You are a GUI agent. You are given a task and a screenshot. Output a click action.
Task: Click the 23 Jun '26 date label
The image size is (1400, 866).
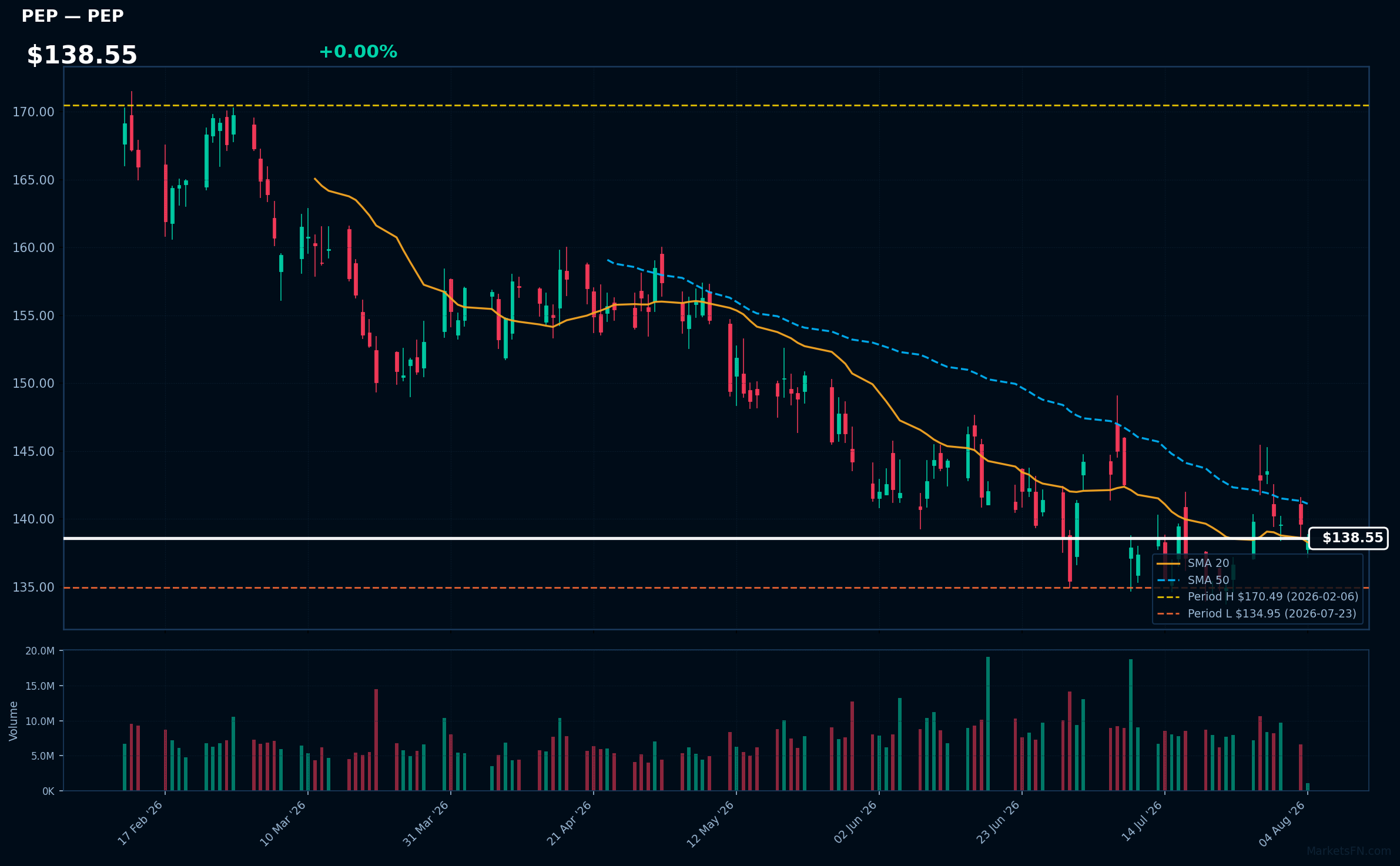tap(998, 823)
